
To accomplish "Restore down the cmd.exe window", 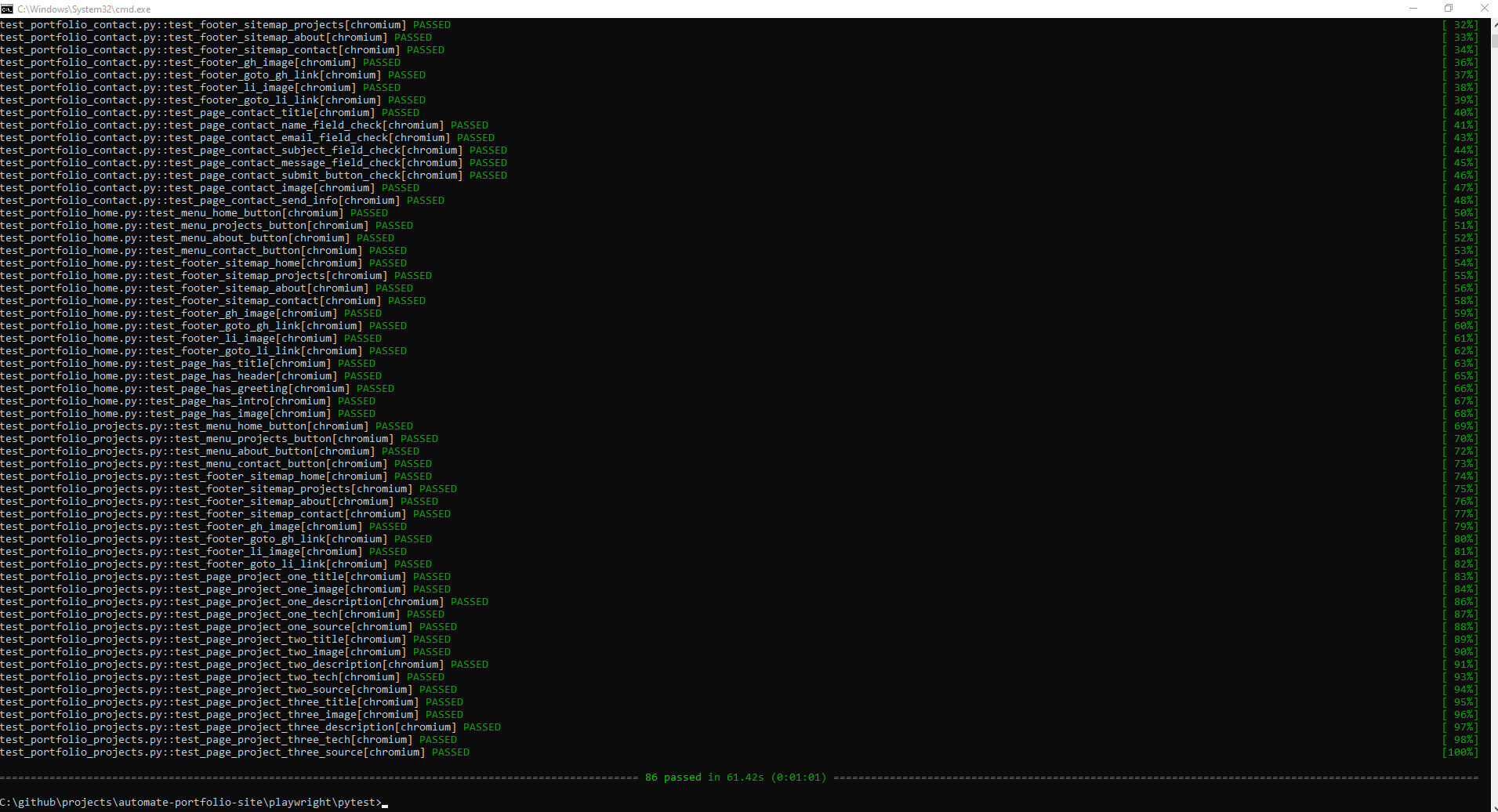I will (1449, 9).
